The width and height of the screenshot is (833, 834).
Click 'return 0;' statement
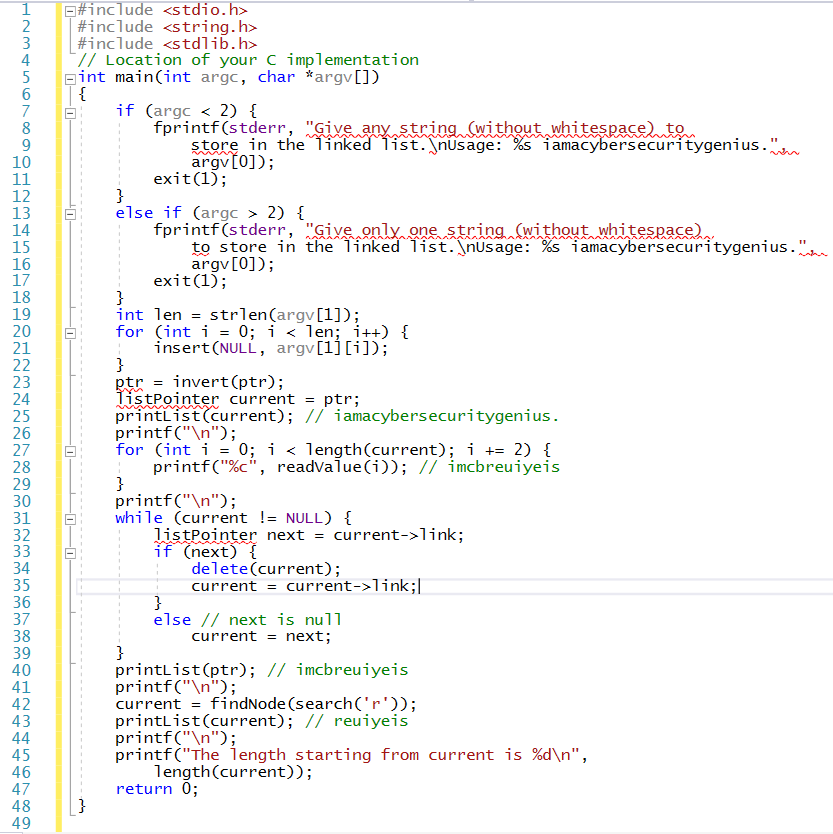[x=157, y=789]
